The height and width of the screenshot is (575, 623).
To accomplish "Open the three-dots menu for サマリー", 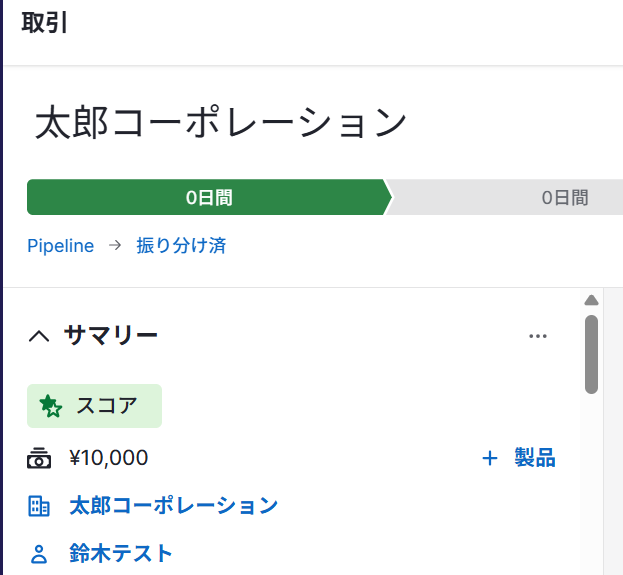I will [538, 336].
